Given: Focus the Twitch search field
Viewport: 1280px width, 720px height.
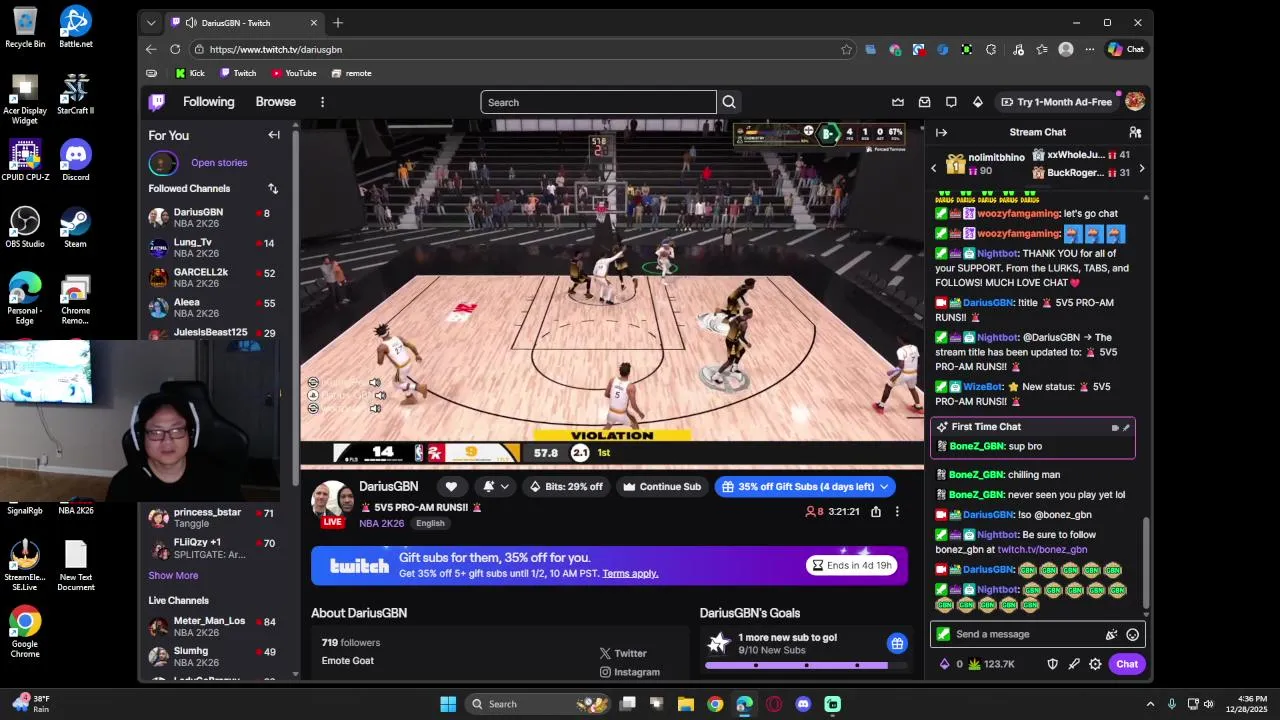Looking at the screenshot, I should pyautogui.click(x=598, y=102).
